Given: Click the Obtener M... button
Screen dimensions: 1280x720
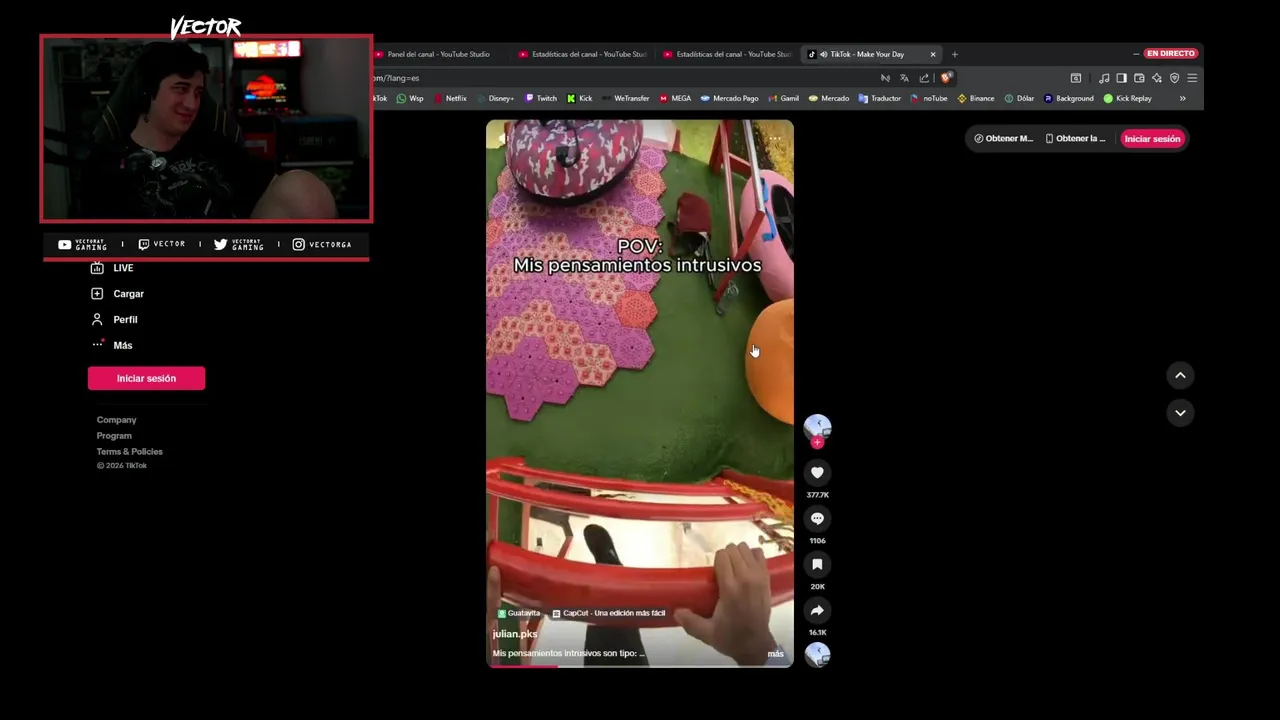Looking at the screenshot, I should pos(1004,138).
